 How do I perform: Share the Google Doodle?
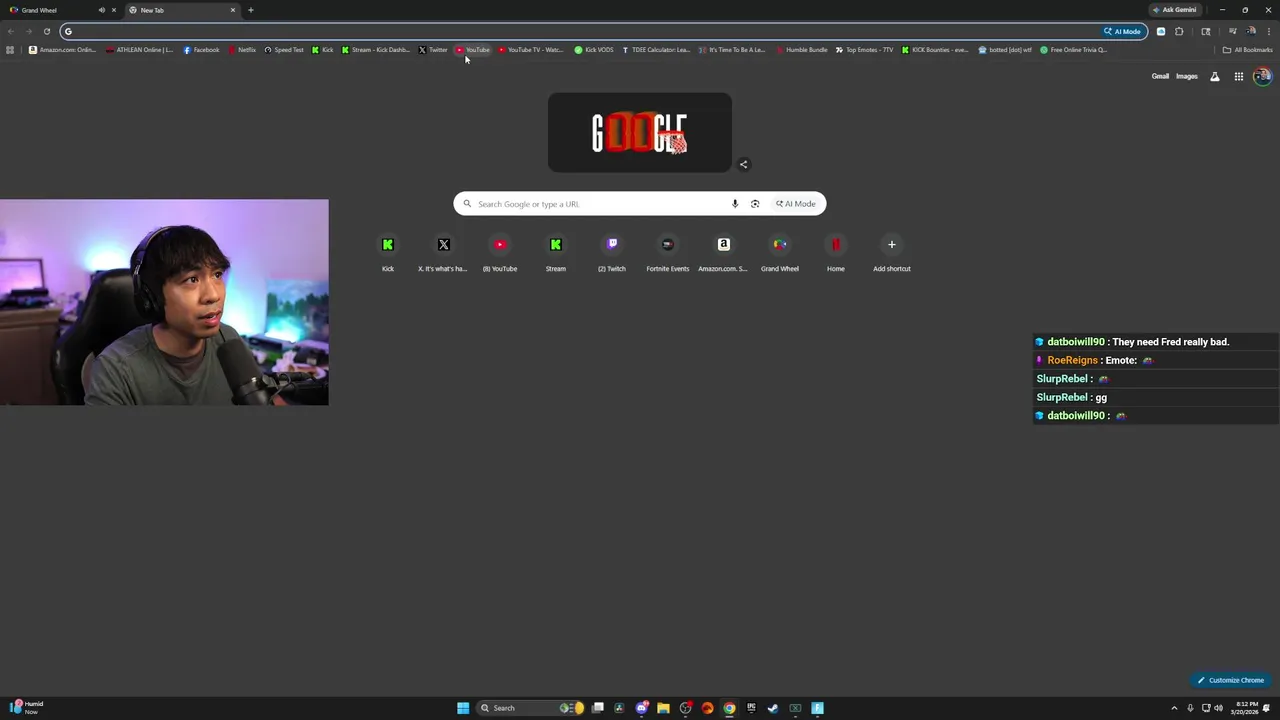click(743, 164)
